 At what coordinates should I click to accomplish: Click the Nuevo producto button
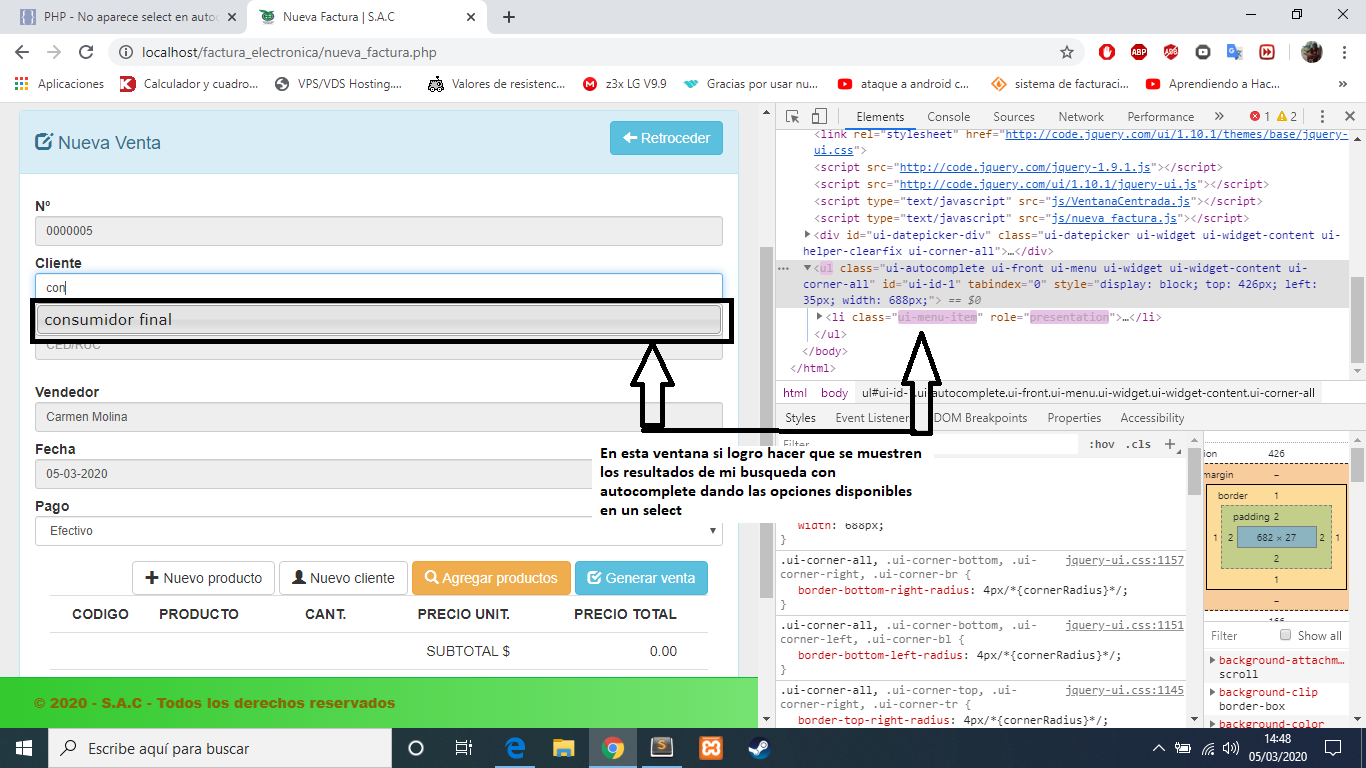tap(204, 578)
